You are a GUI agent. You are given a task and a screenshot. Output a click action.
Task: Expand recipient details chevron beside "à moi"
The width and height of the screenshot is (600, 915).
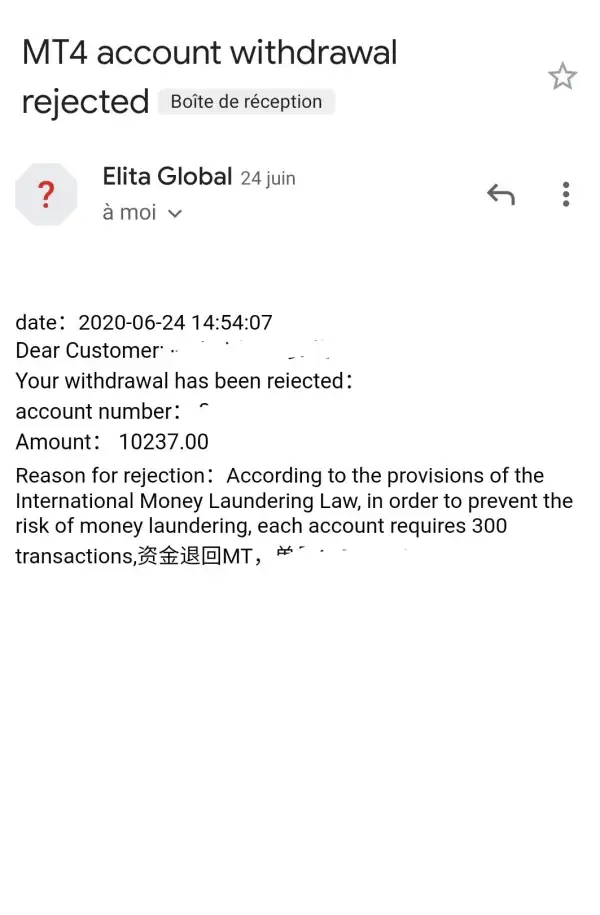coord(175,213)
